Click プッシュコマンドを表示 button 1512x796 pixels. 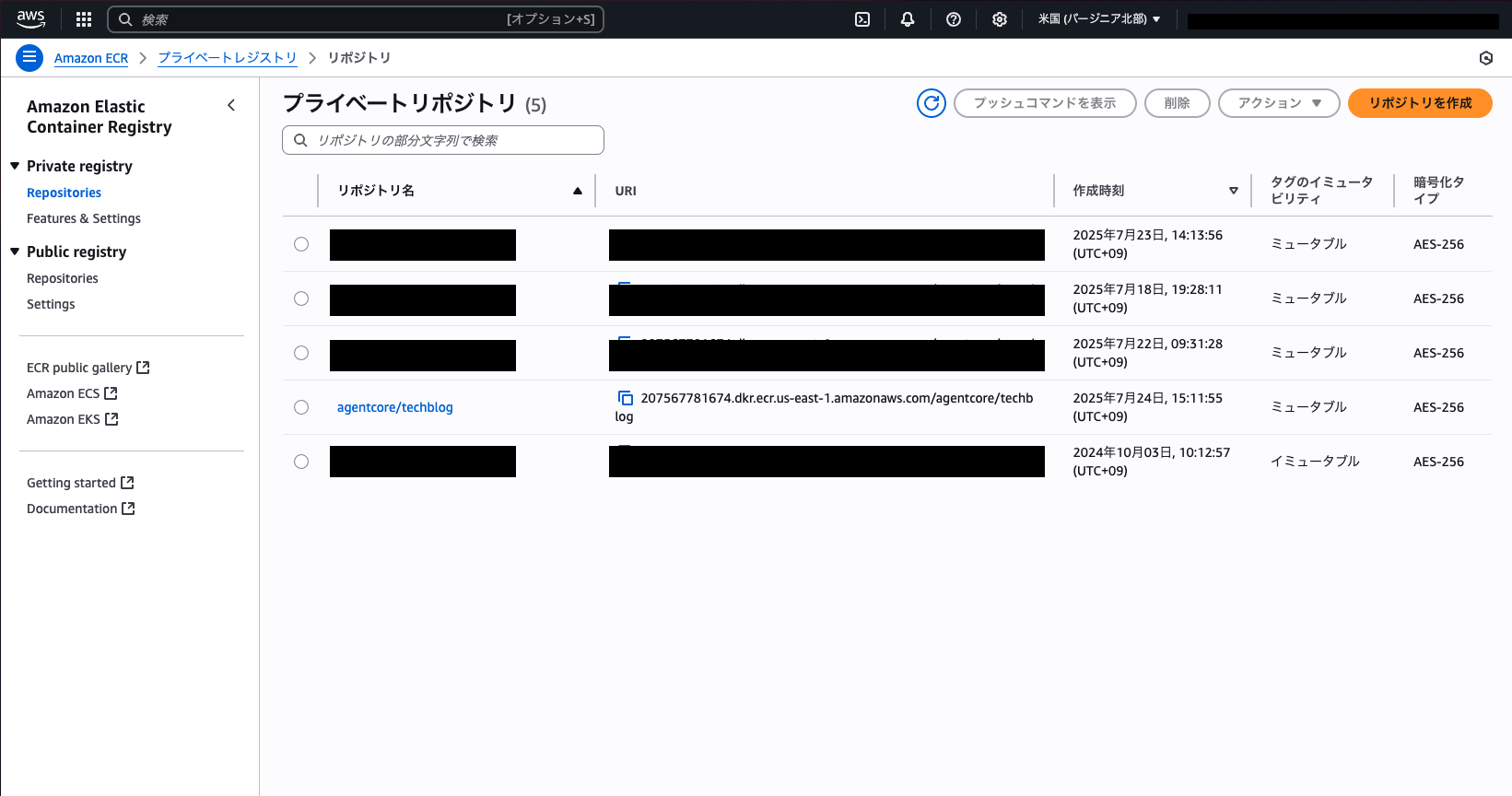point(1045,103)
